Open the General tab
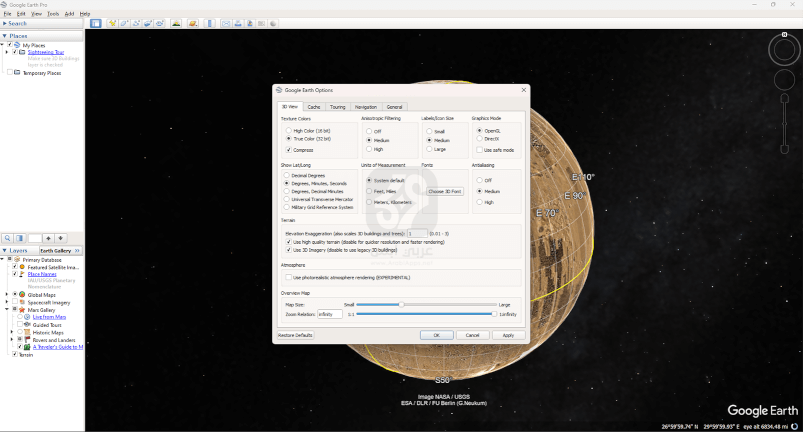803x432 pixels. coord(394,107)
